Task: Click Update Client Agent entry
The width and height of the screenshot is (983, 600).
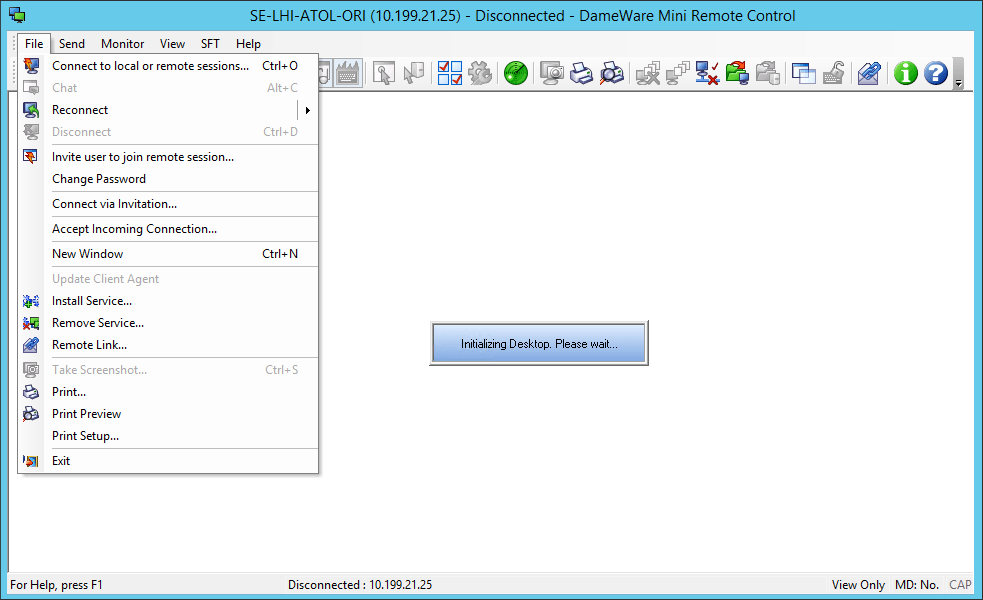Action: 169,279
